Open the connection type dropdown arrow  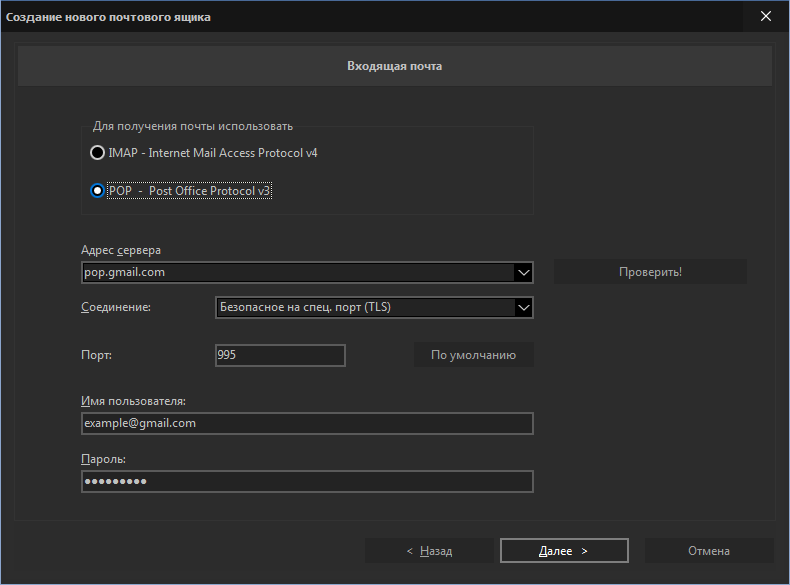(523, 307)
